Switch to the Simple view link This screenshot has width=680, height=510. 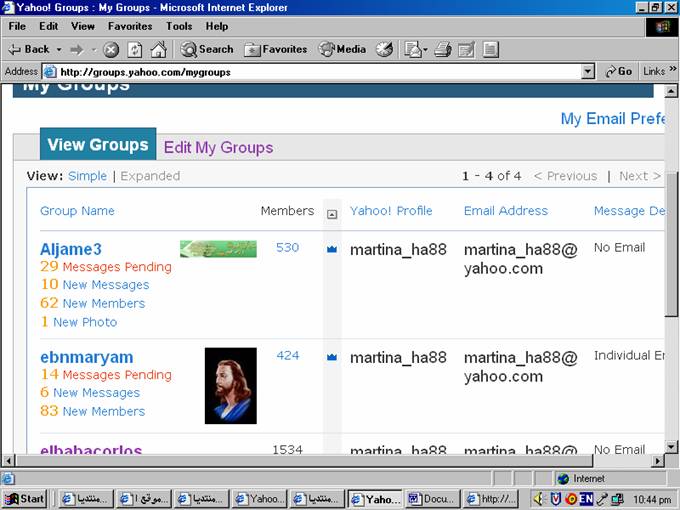point(87,176)
